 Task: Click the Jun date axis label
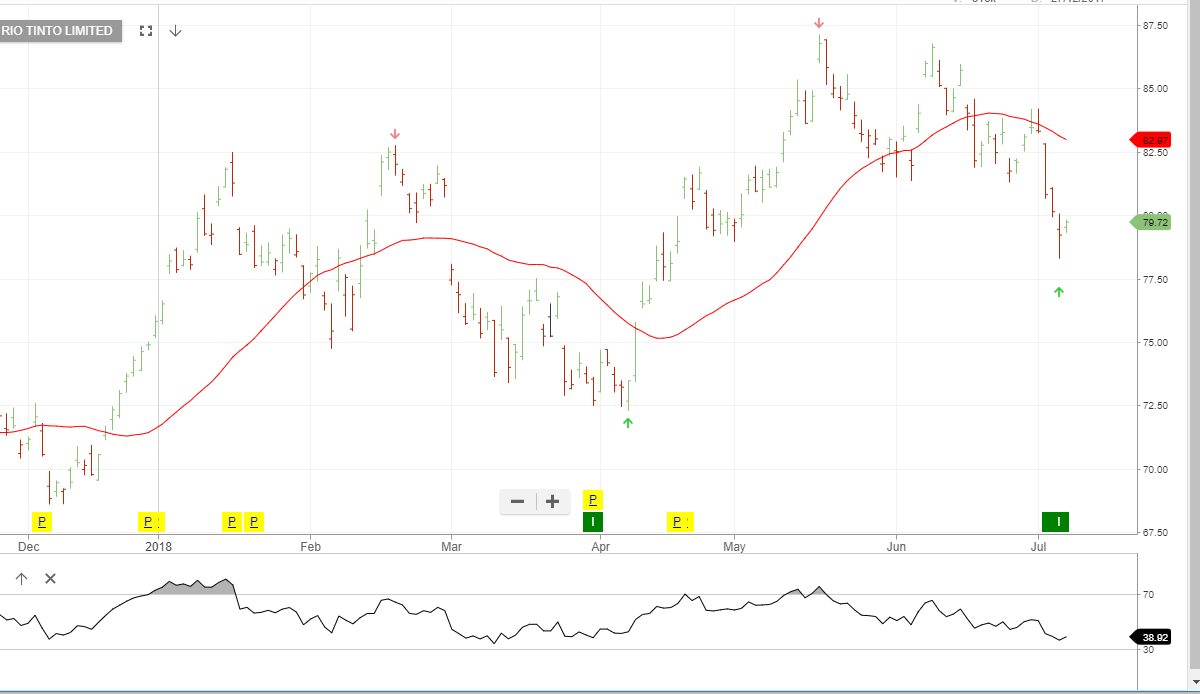pyautogui.click(x=896, y=547)
